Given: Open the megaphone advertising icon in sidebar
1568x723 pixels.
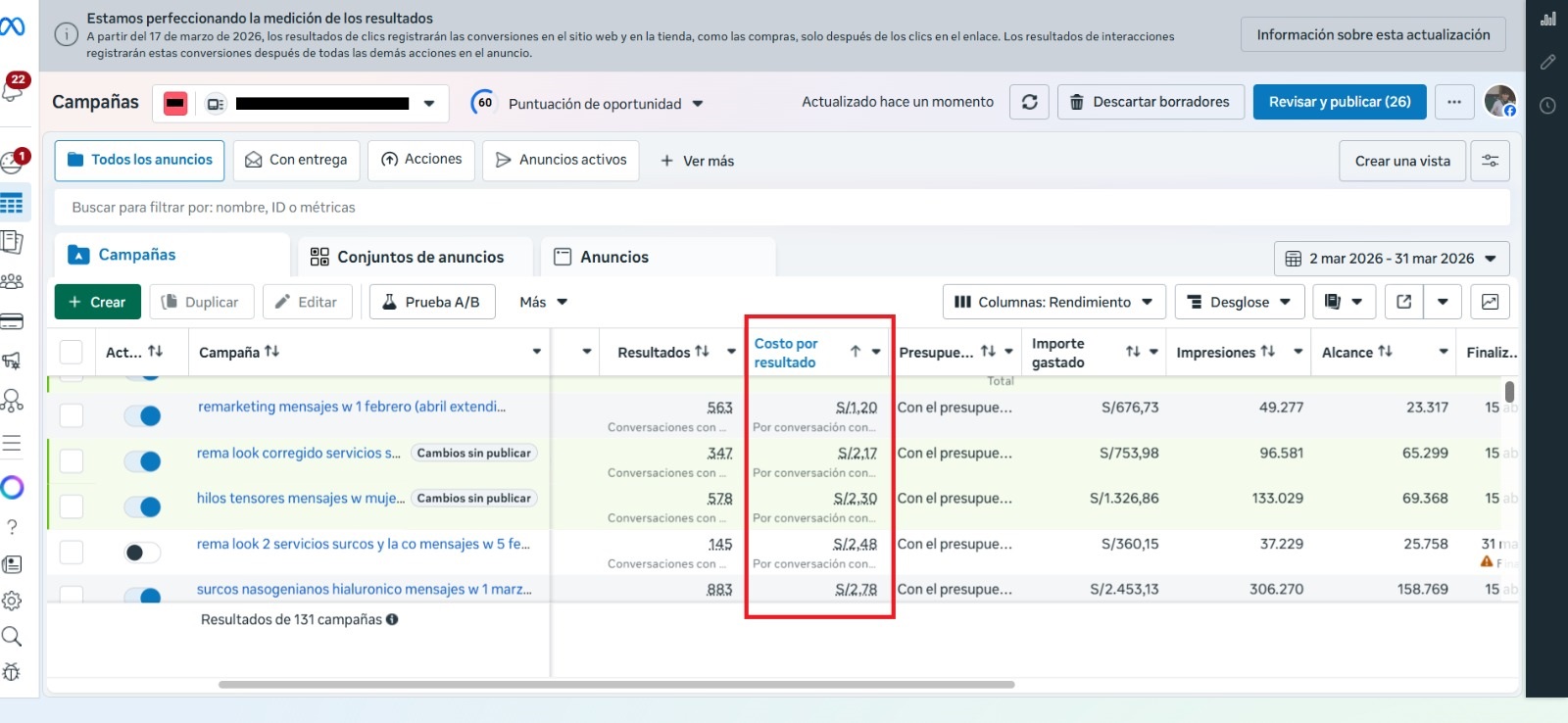Looking at the screenshot, I should [x=12, y=361].
